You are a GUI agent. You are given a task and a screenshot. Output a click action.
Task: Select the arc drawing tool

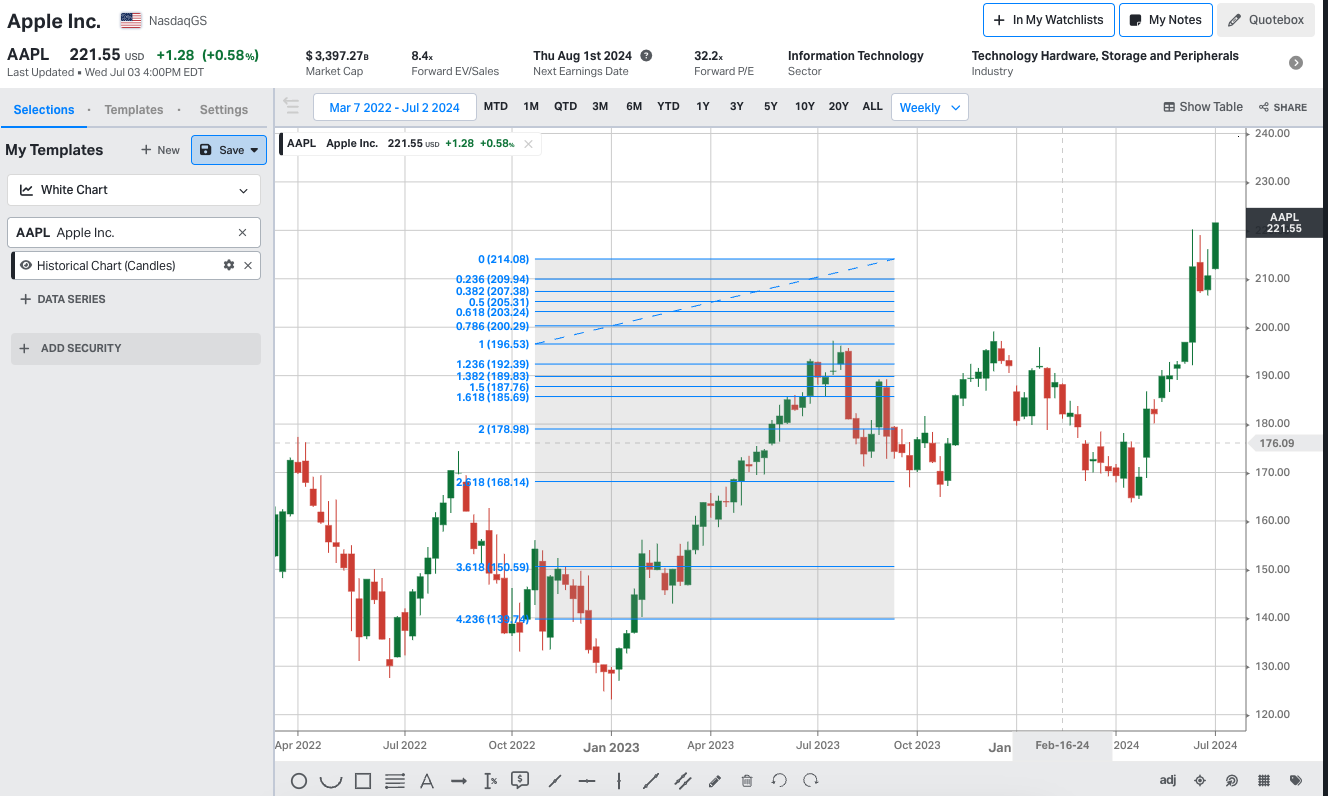click(x=330, y=781)
